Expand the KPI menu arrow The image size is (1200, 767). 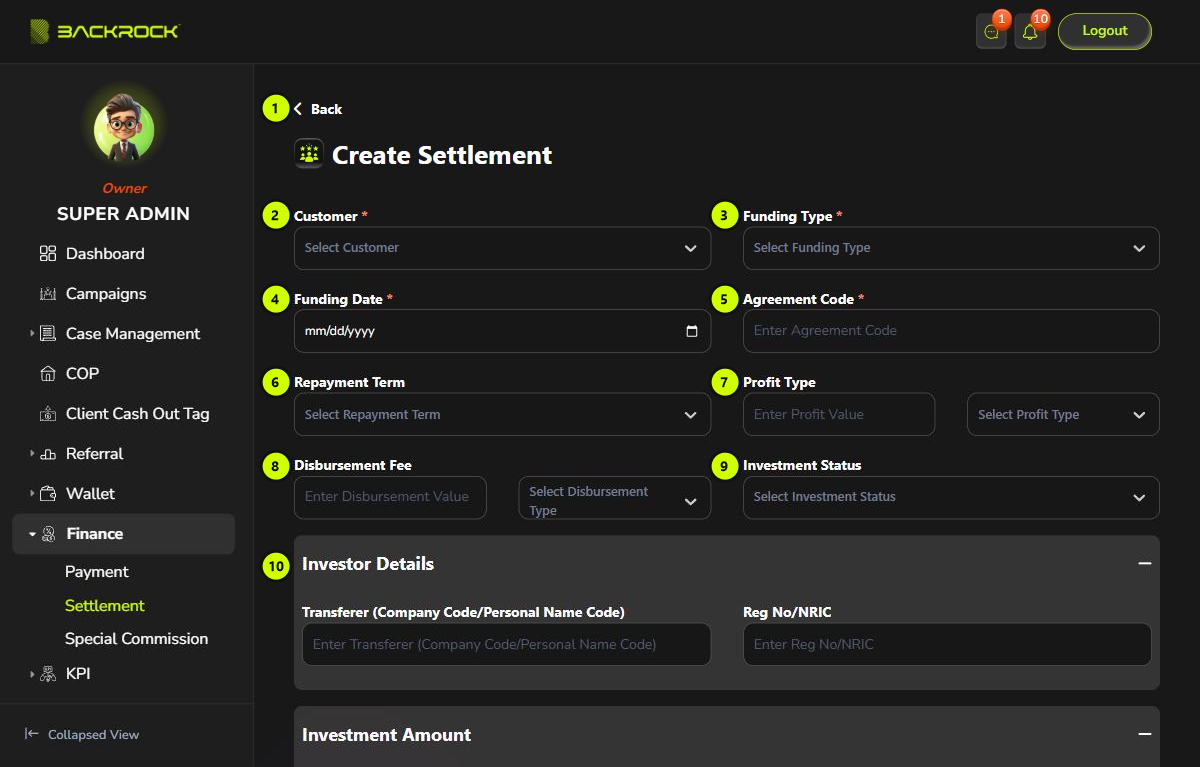(x=32, y=674)
